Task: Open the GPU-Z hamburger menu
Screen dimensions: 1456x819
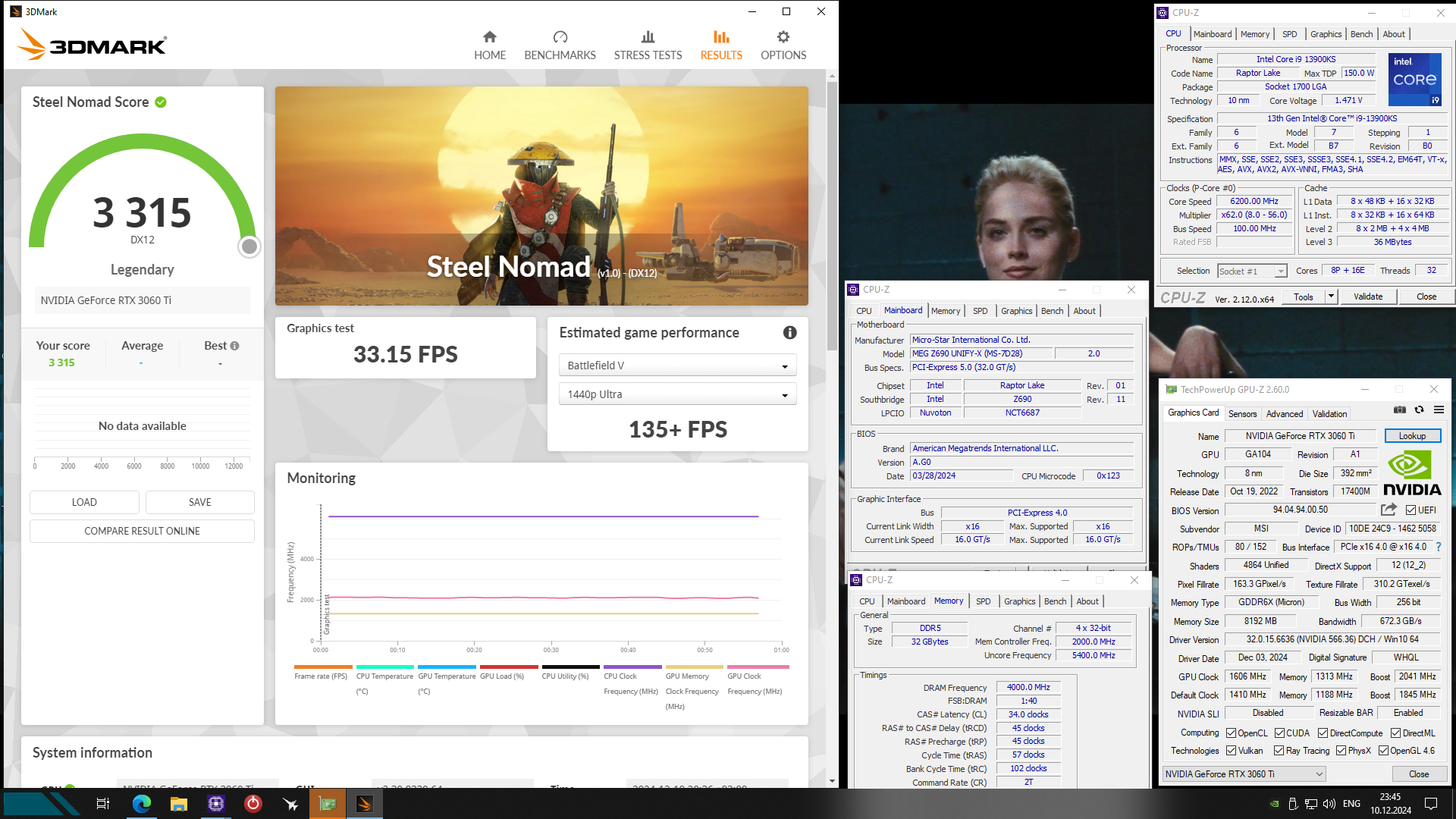Action: (x=1439, y=409)
